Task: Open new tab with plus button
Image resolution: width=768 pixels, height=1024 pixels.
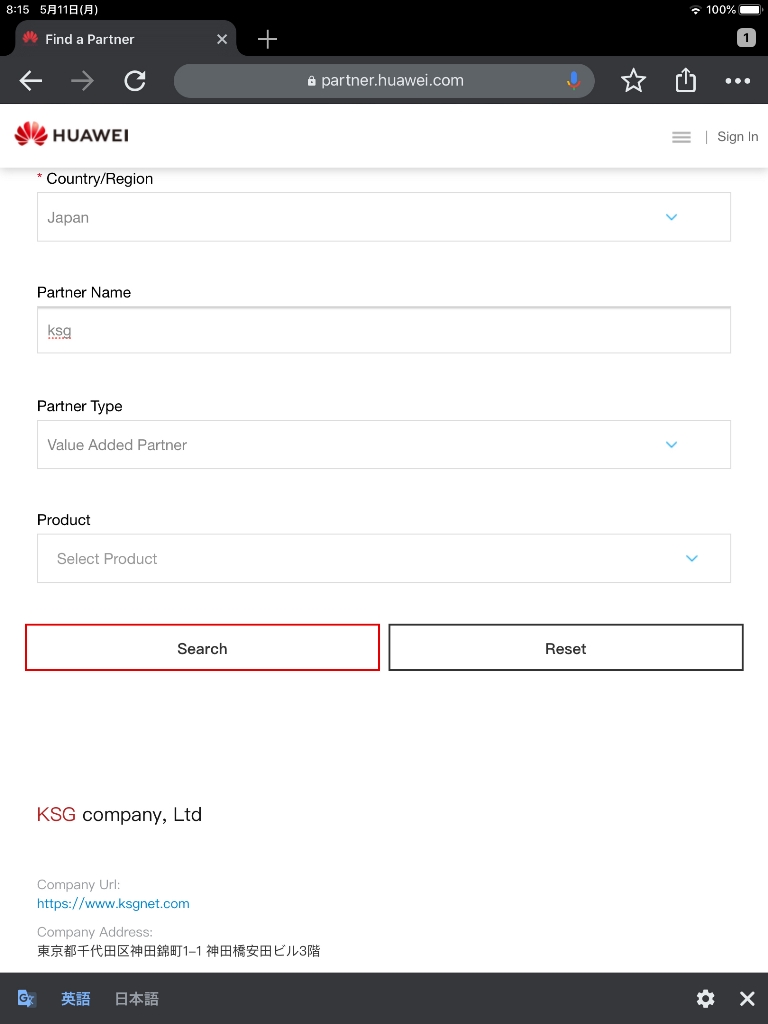Action: point(267,39)
